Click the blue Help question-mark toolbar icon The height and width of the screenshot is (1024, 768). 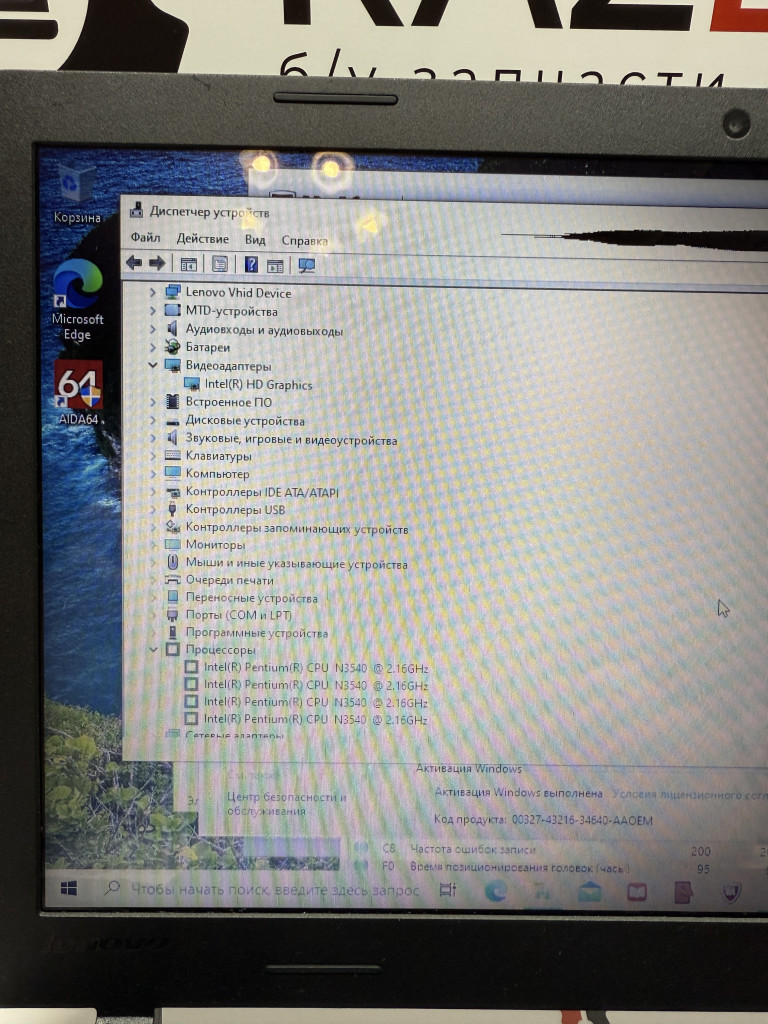click(x=251, y=264)
